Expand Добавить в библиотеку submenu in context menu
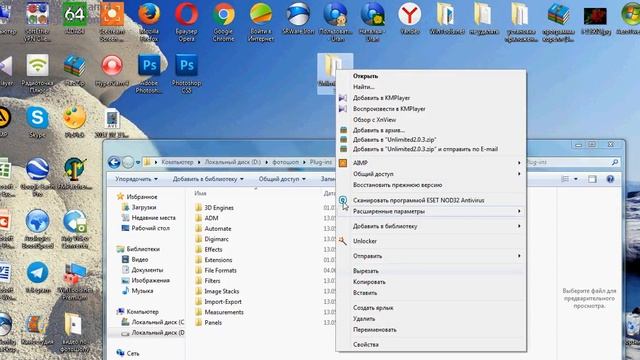The width and height of the screenshot is (640, 360). coord(431,226)
